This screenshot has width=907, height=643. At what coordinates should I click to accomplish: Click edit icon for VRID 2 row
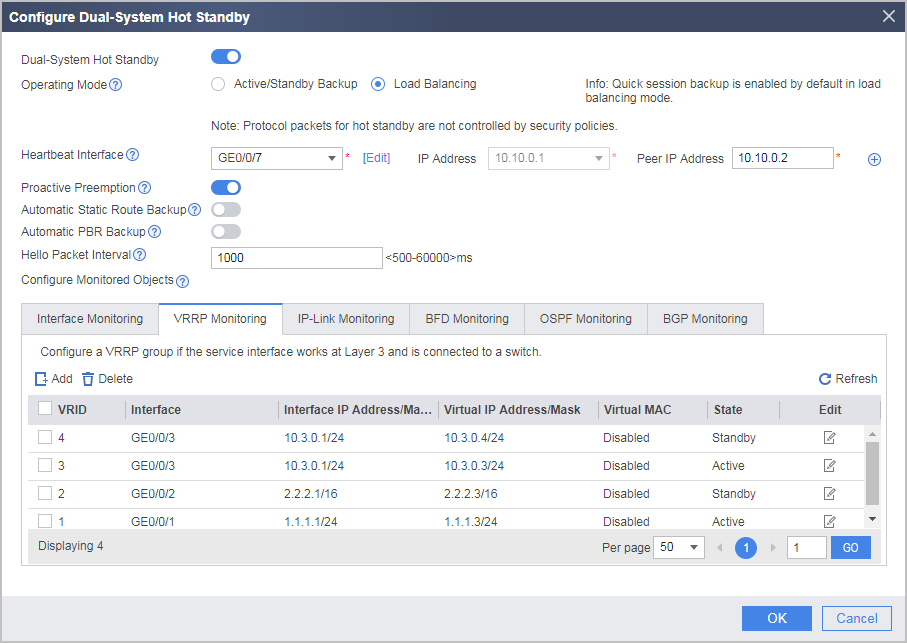[x=829, y=494]
